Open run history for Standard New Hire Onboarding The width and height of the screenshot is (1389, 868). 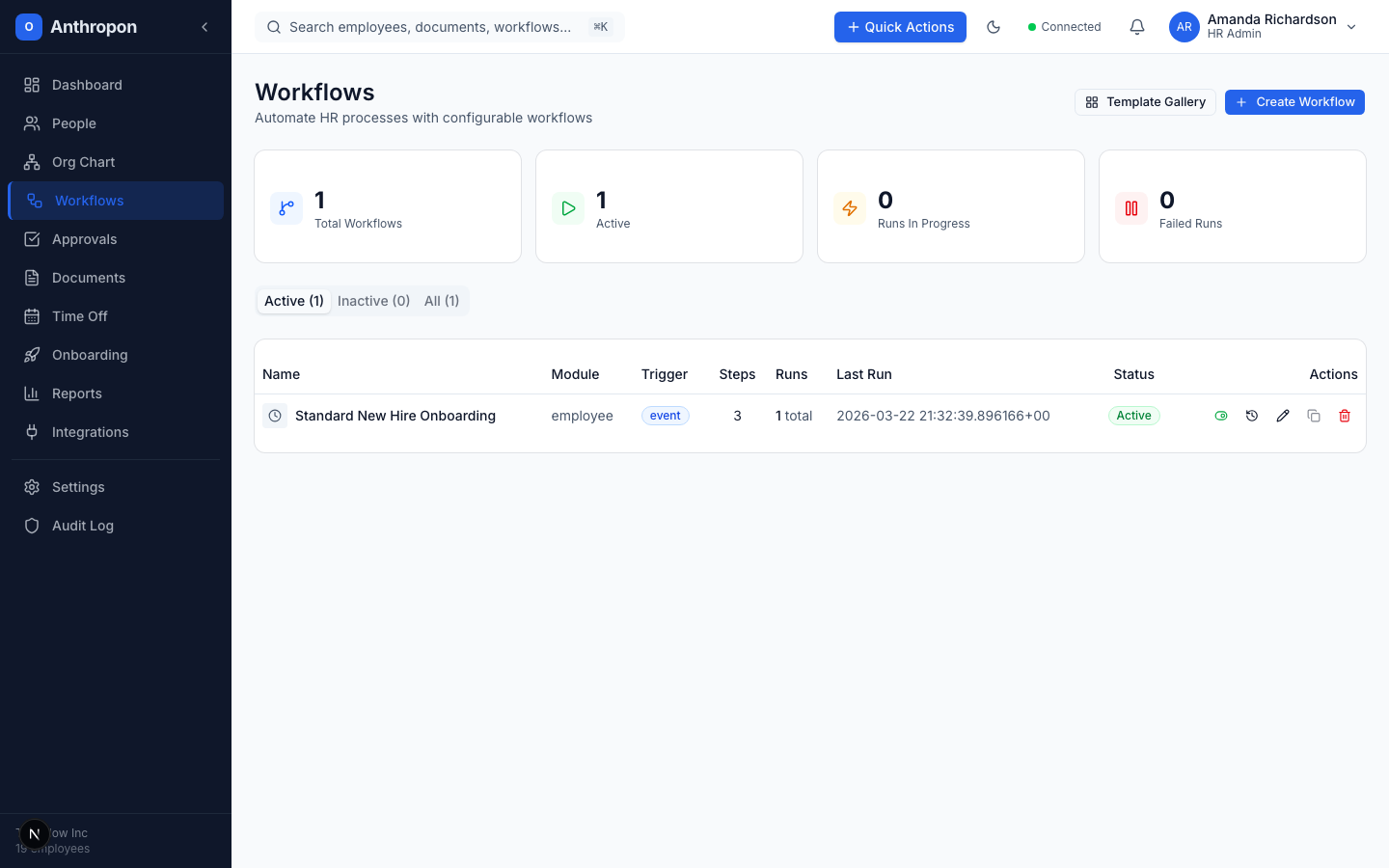1252,415
